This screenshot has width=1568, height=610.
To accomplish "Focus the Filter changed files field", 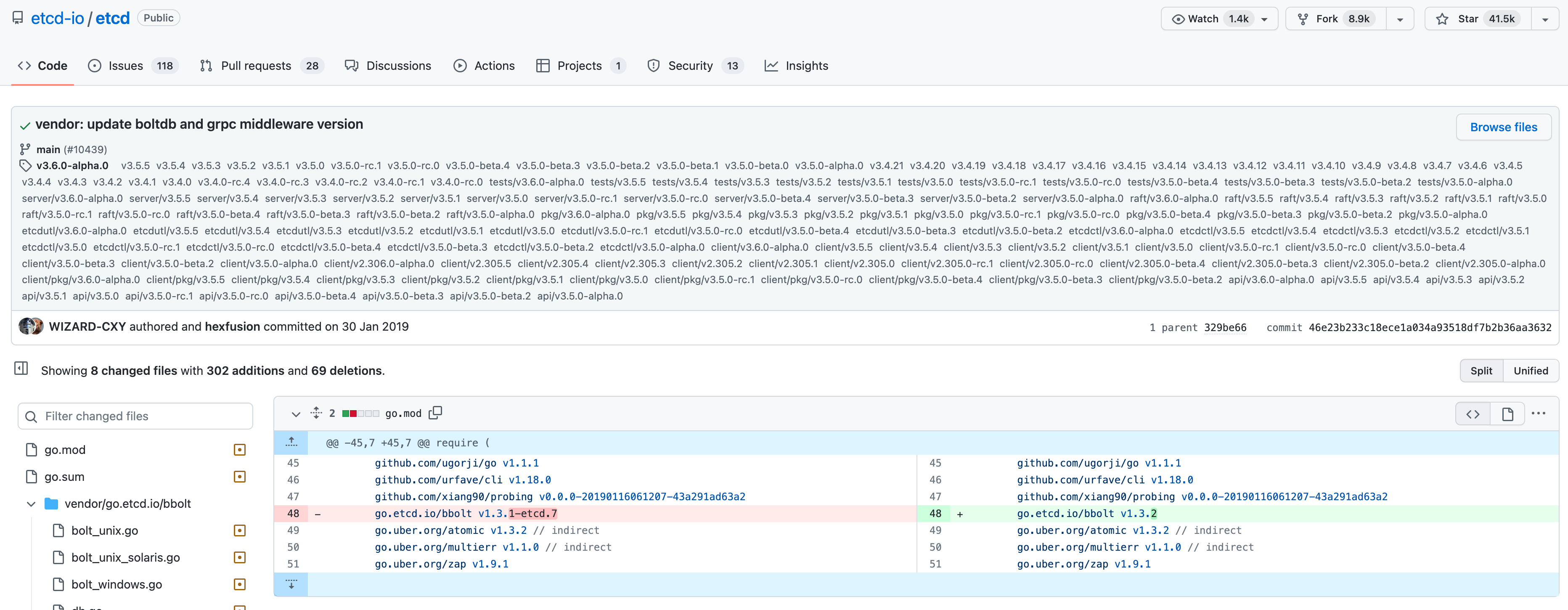I will click(135, 416).
